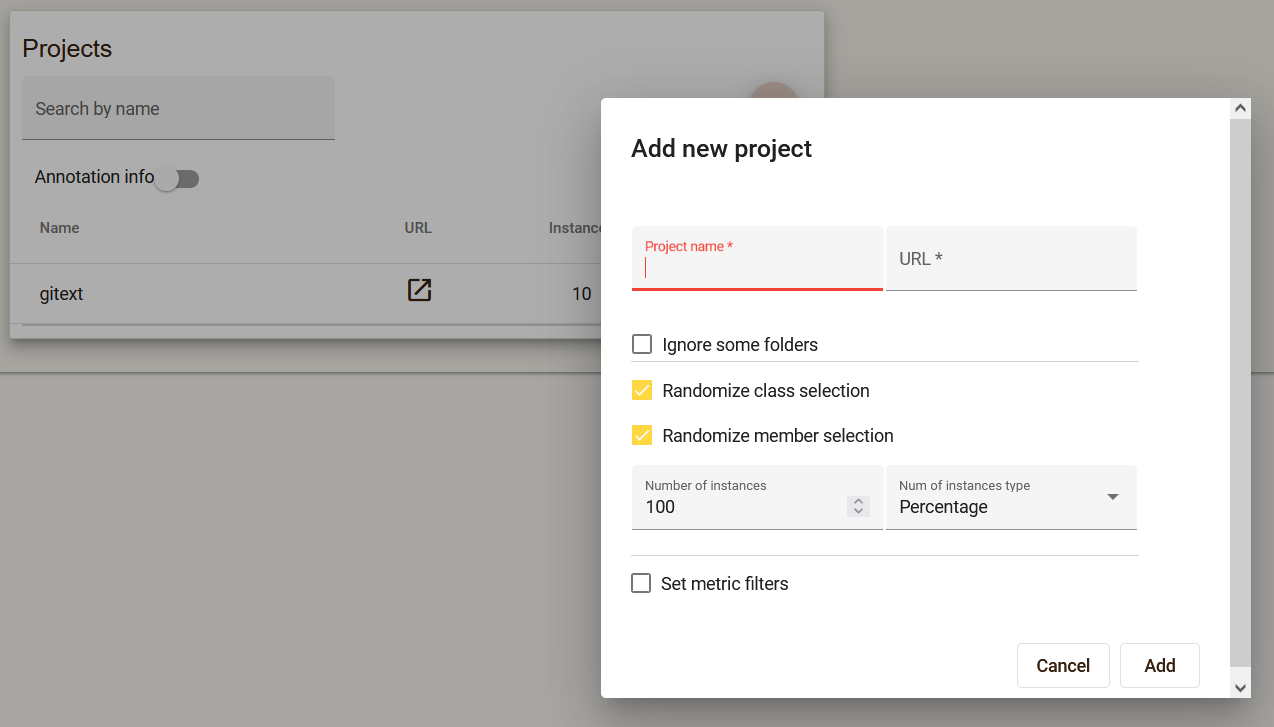
Task: Toggle the Annotation info switch
Action: (x=177, y=179)
